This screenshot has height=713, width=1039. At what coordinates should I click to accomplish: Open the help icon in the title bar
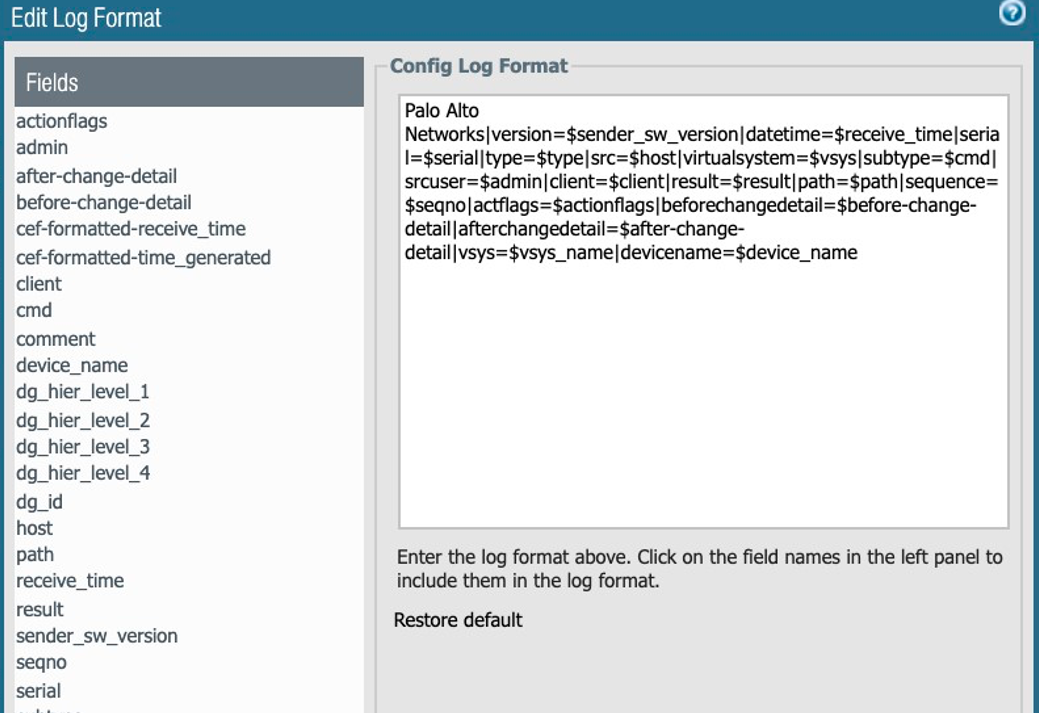(1012, 13)
